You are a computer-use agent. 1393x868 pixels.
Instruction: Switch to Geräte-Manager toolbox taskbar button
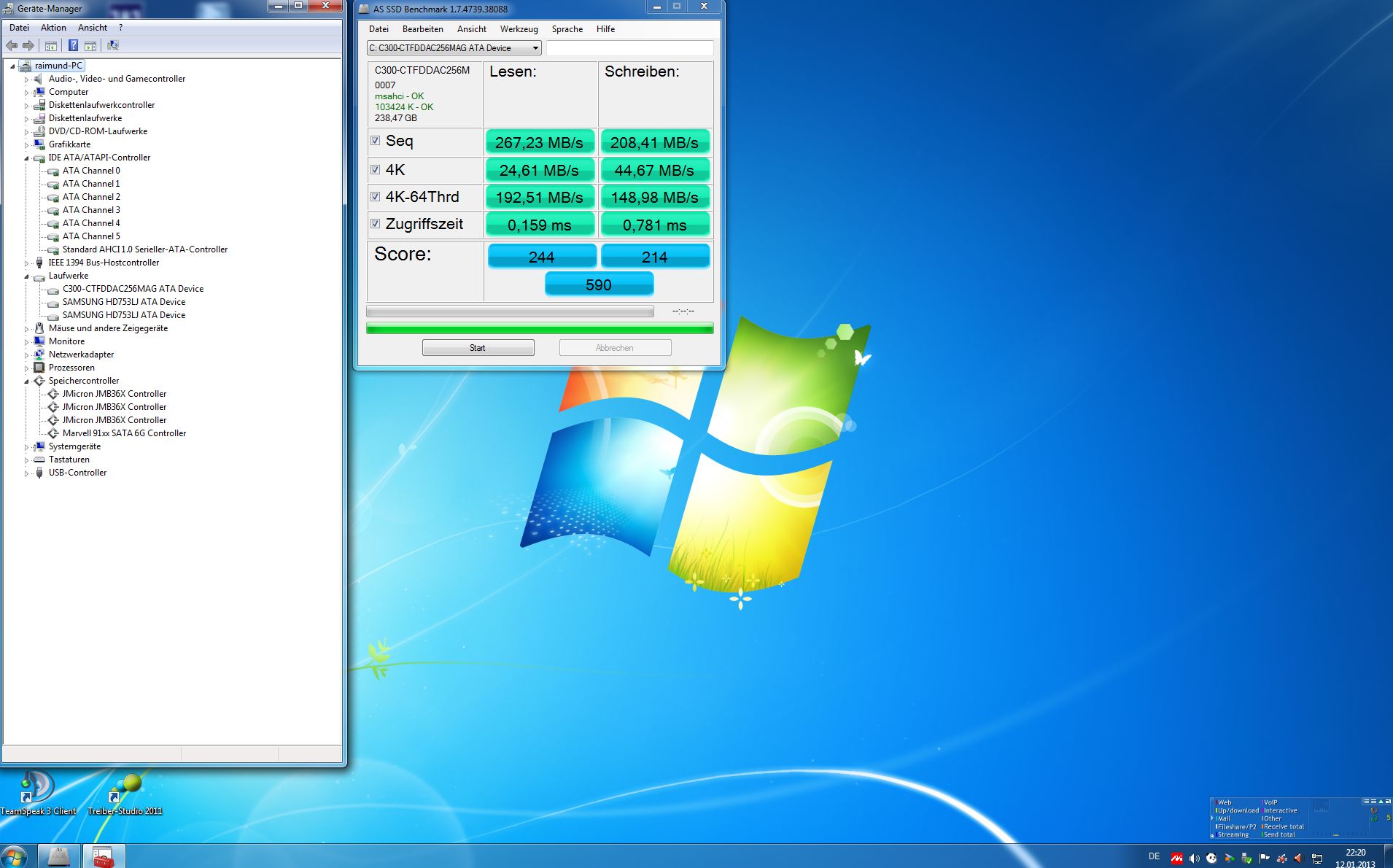104,856
